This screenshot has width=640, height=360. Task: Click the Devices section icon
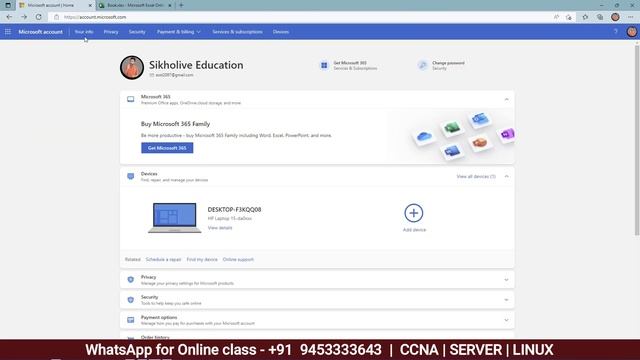point(131,176)
